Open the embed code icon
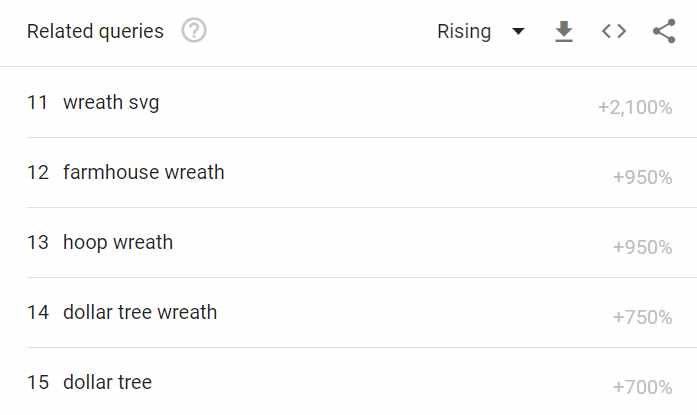697x415 pixels. point(614,31)
